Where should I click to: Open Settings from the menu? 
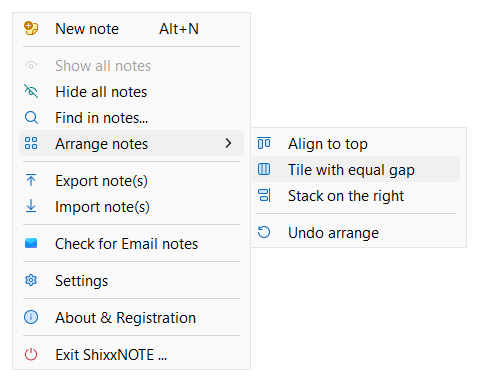coord(131,281)
